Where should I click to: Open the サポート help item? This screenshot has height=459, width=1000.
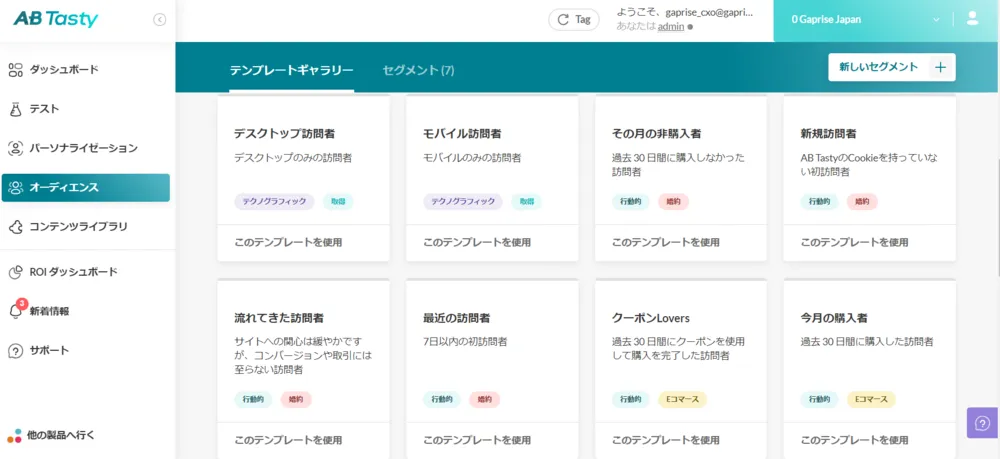(x=49, y=351)
